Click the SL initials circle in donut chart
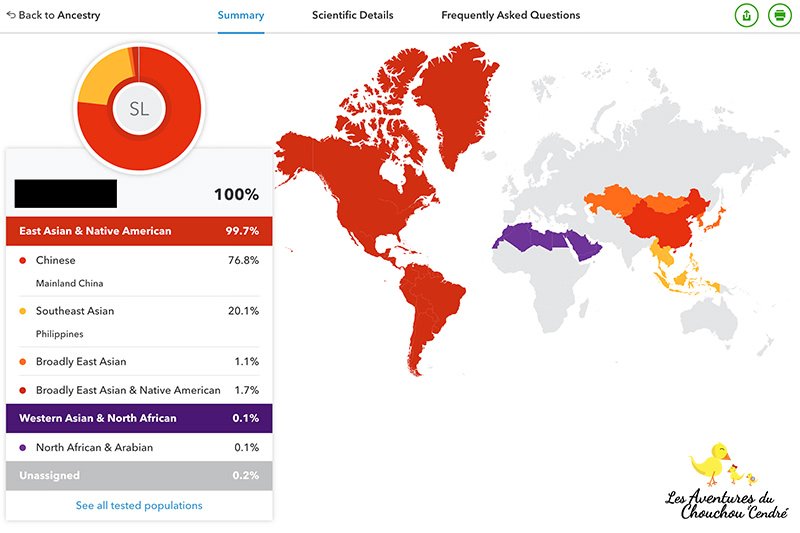The image size is (800, 533). tap(139, 109)
